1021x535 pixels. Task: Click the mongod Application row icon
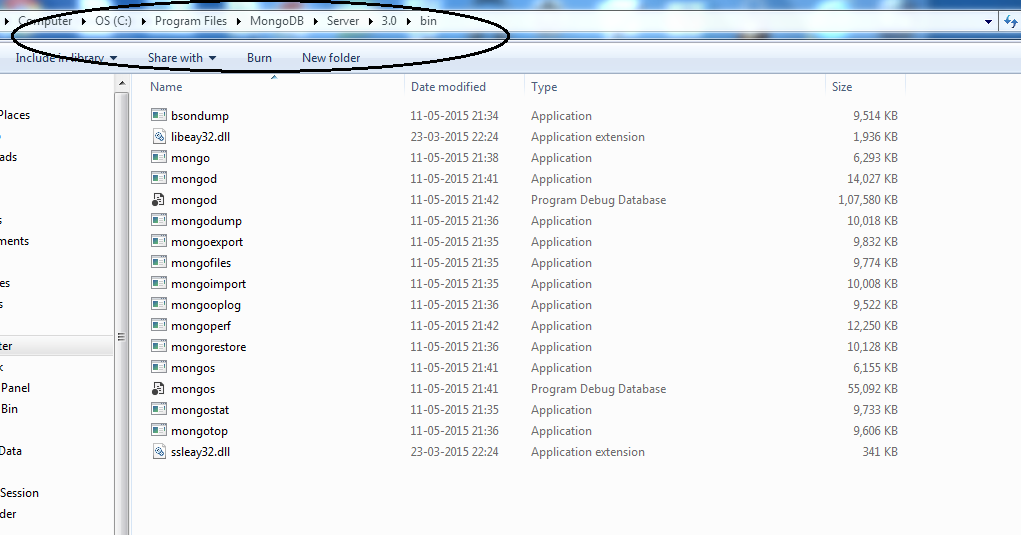(x=159, y=178)
